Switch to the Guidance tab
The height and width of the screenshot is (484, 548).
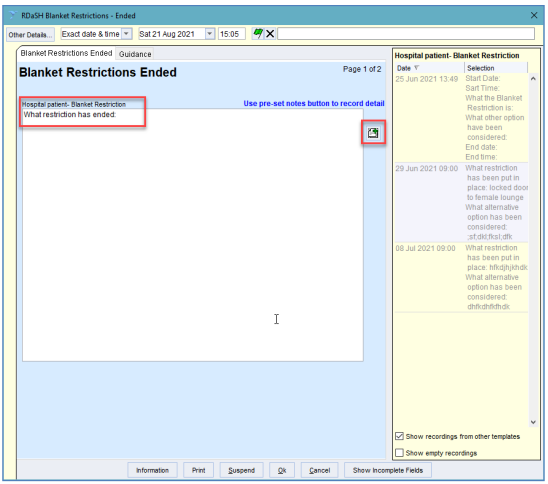coord(135,54)
